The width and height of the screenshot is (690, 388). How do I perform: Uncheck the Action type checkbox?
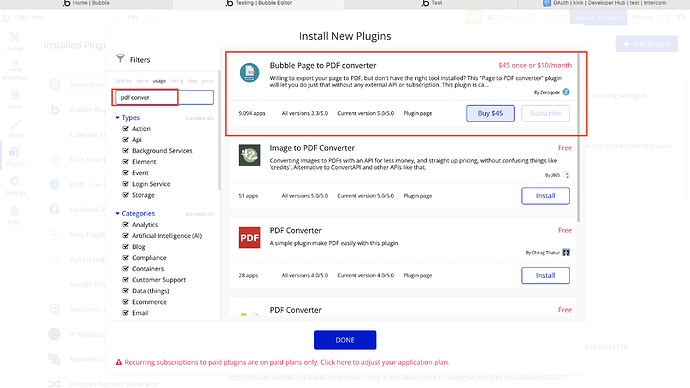125,128
